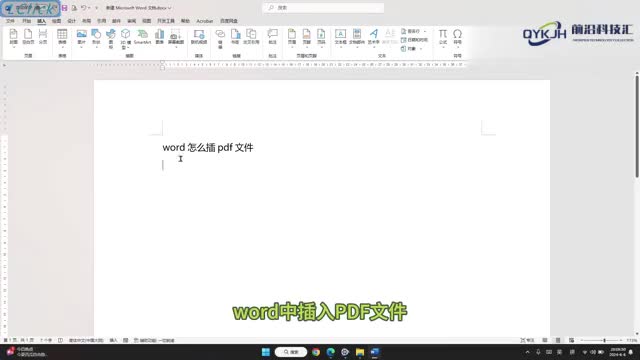The image size is (640, 360).
Task: Insert a Chart
Action: pyautogui.click(x=160, y=37)
